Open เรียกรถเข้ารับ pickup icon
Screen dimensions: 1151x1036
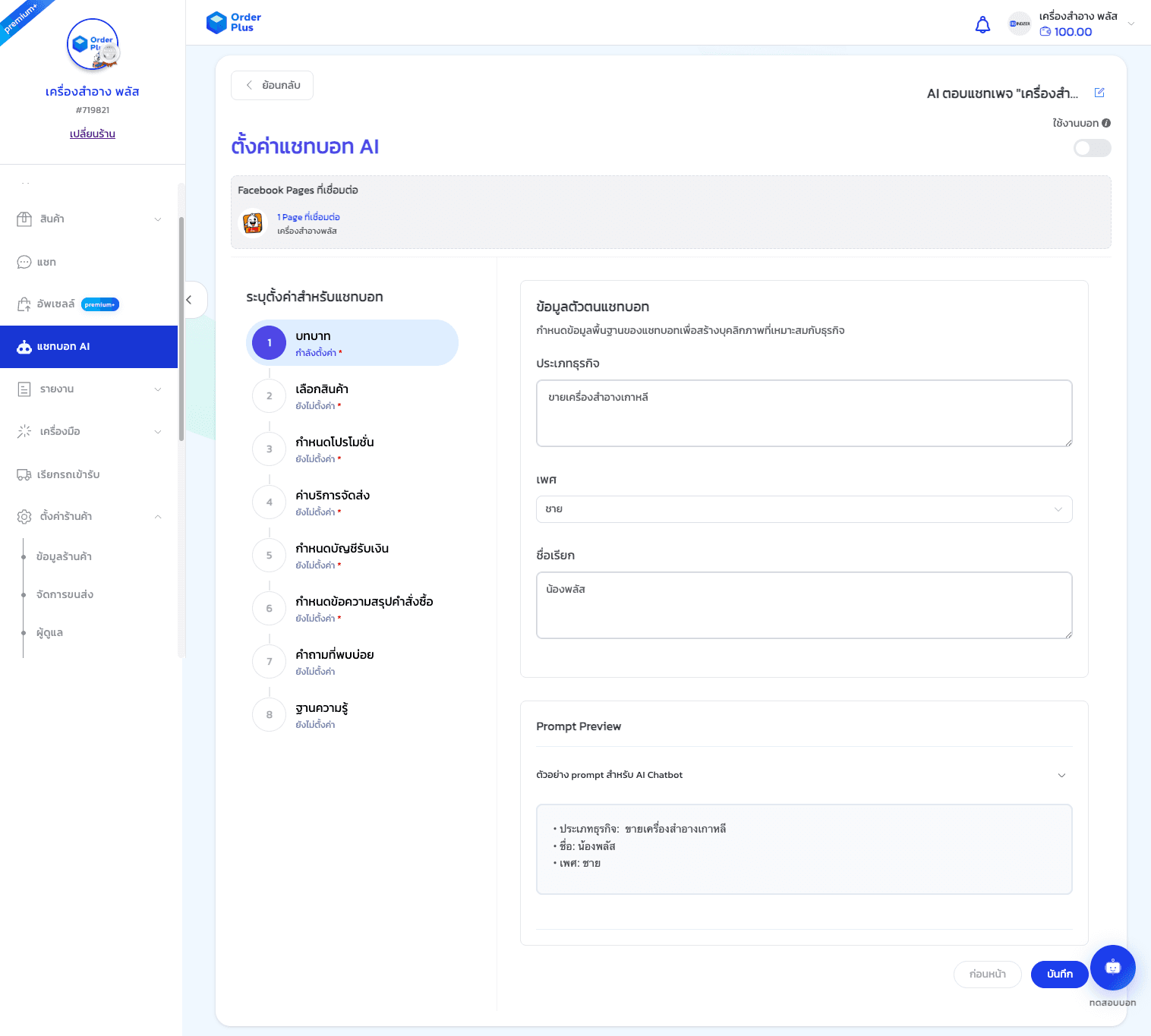point(24,474)
